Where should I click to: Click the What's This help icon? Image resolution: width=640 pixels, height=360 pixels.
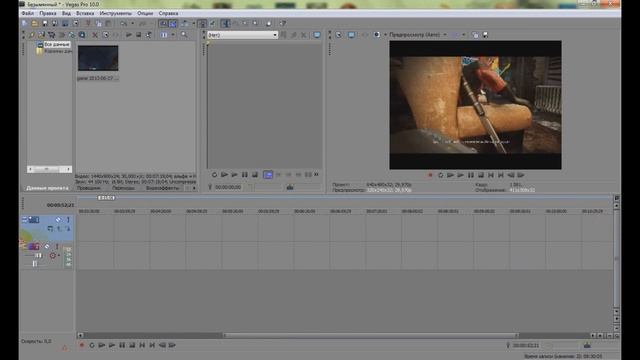(283, 24)
